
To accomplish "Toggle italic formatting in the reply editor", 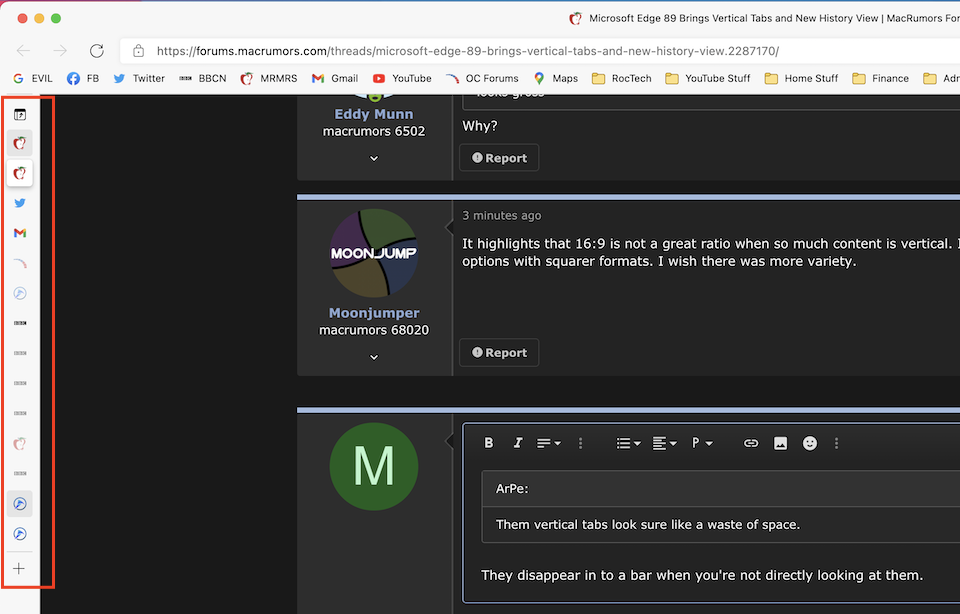I will [x=518, y=443].
